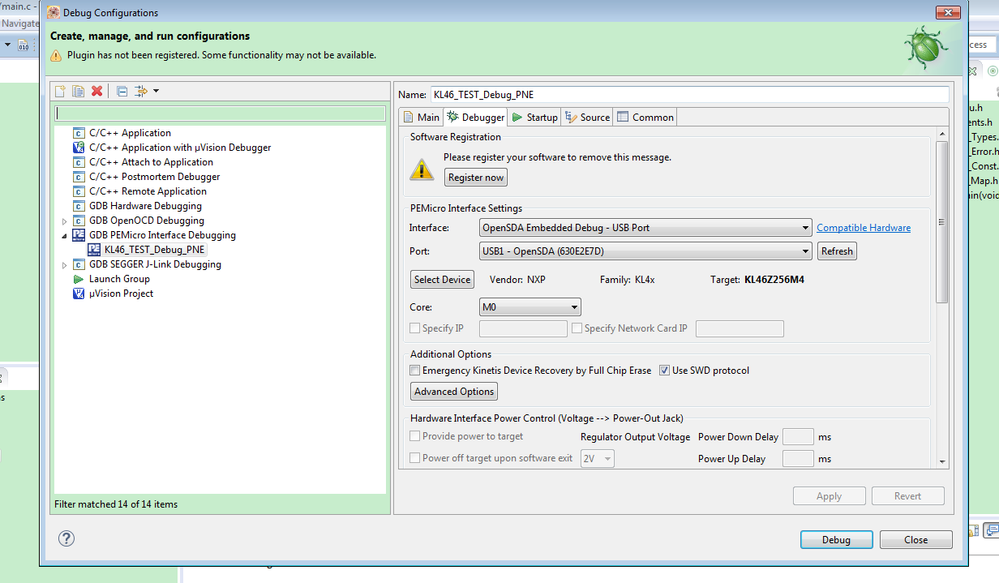Switch to the Main tab

pos(422,117)
